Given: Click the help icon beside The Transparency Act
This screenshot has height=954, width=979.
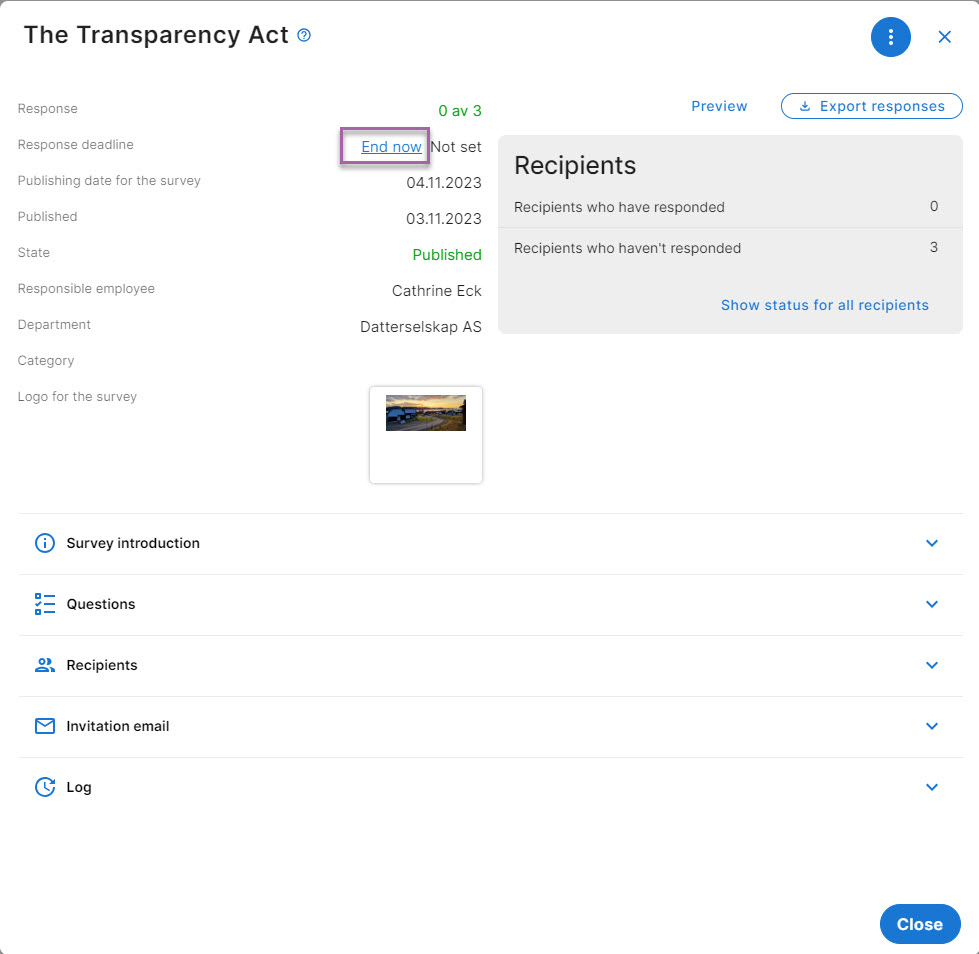Looking at the screenshot, I should (304, 35).
